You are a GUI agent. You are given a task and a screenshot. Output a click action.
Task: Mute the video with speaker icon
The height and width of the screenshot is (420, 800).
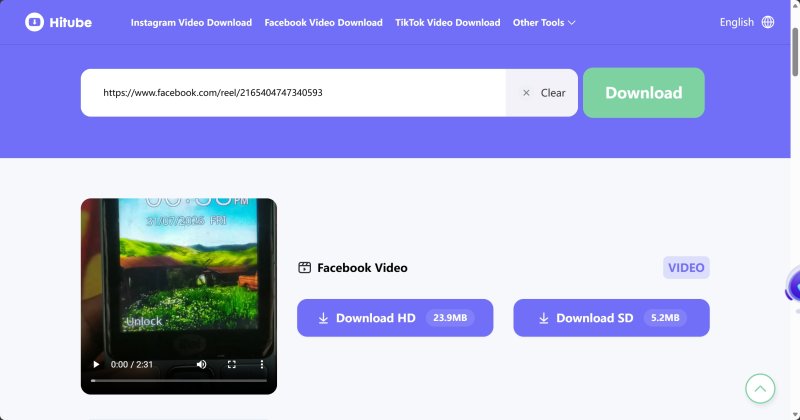point(202,364)
